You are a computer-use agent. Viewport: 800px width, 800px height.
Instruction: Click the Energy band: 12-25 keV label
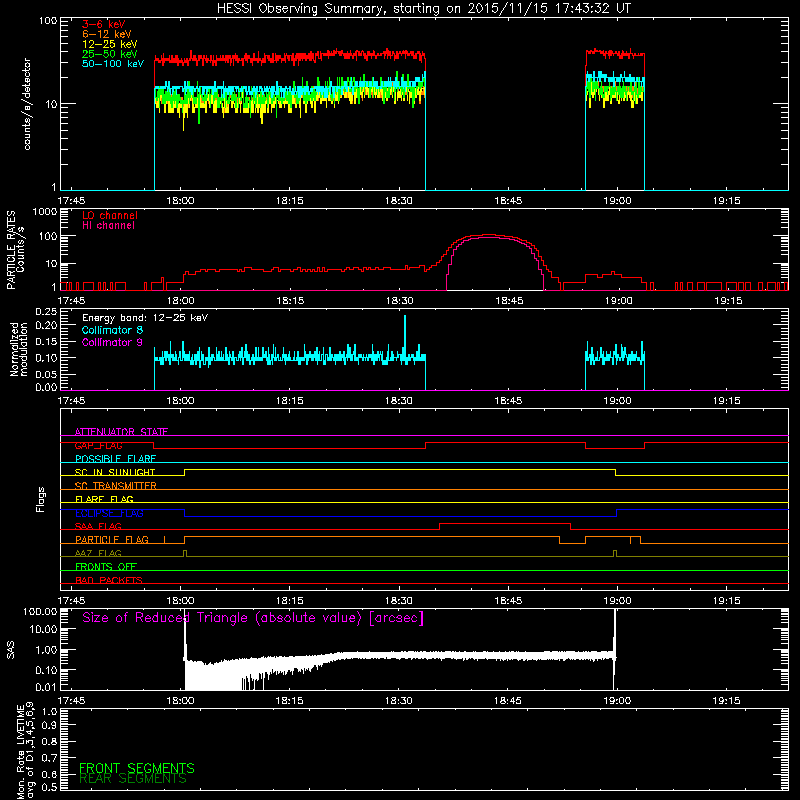(145, 318)
